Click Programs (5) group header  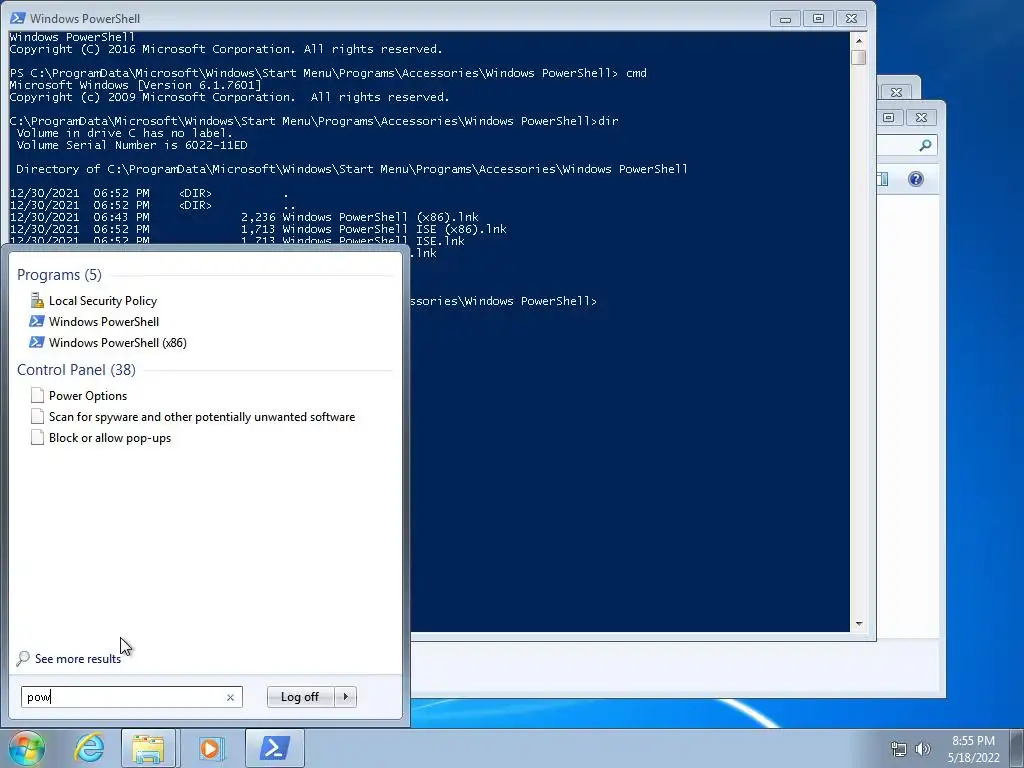coord(59,275)
